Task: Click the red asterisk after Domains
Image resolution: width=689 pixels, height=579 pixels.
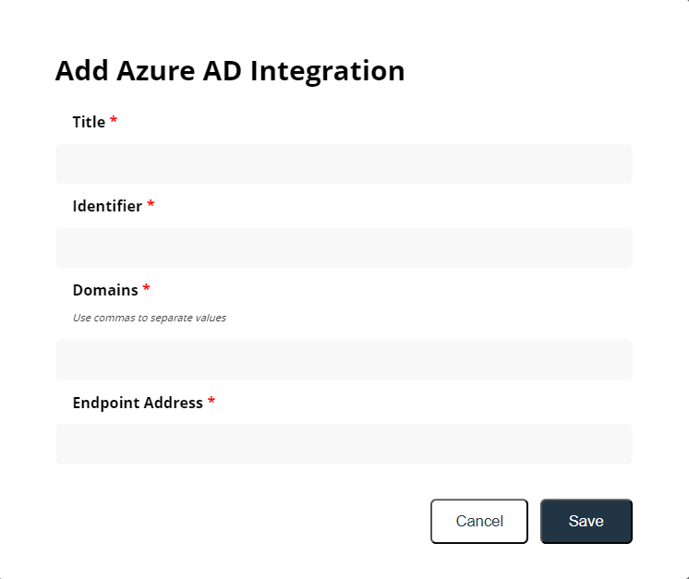Action: pos(147,289)
